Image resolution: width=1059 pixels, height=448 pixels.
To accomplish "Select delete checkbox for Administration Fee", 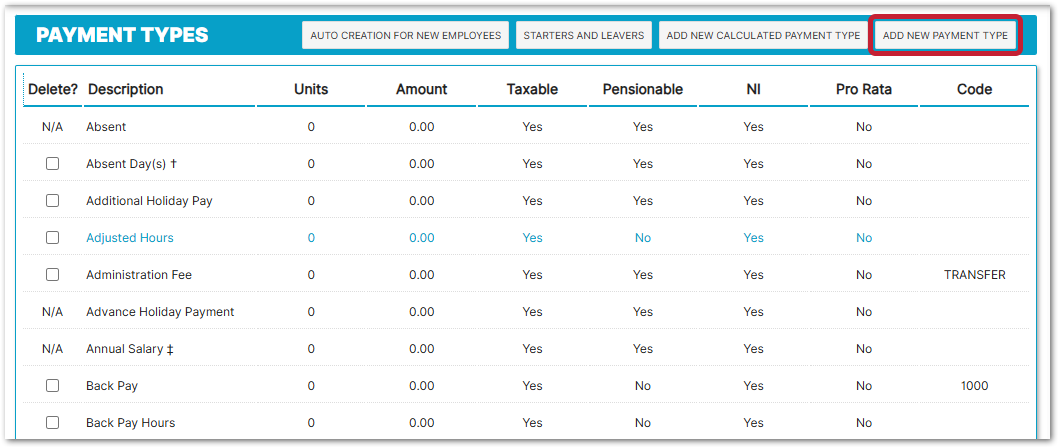I will click(x=53, y=275).
